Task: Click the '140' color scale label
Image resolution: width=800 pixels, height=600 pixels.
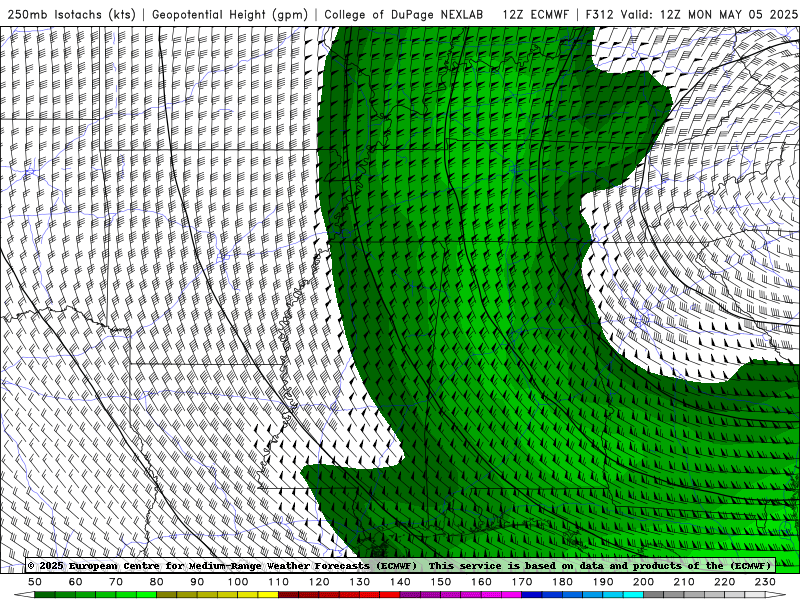Action: click(400, 582)
